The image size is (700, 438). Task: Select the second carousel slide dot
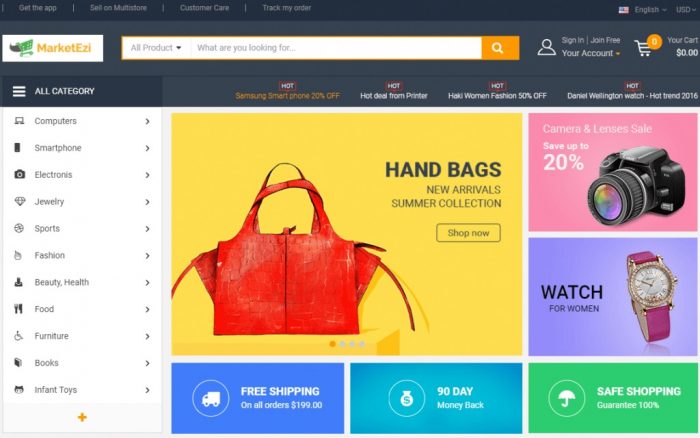tap(342, 344)
